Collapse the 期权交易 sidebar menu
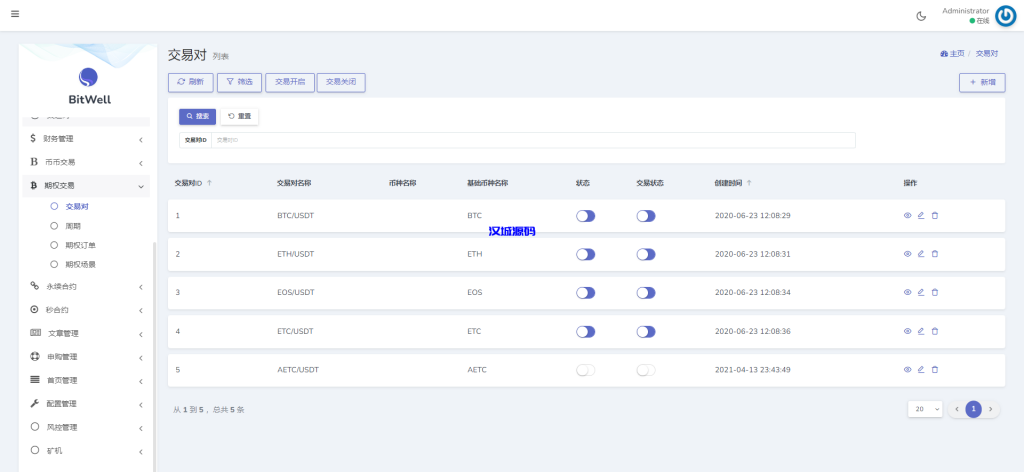The height and width of the screenshot is (472, 1024). (86, 185)
